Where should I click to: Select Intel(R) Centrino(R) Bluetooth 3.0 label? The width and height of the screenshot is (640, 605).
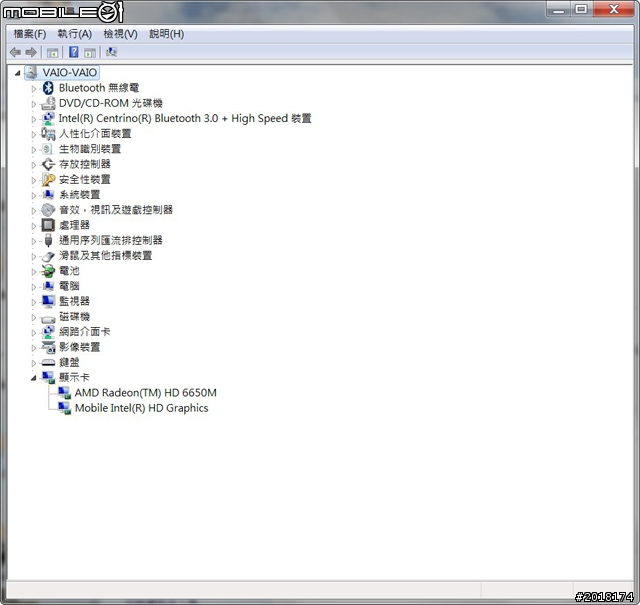point(185,118)
